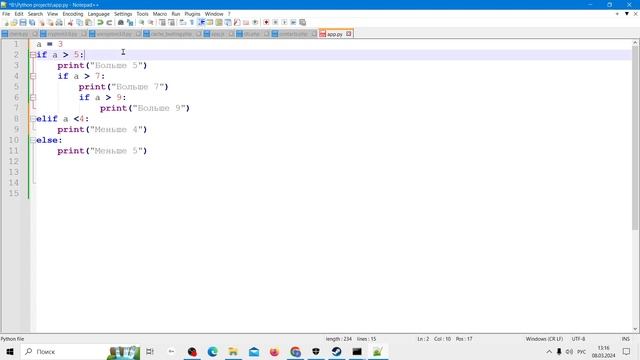The image size is (640, 360).
Task: Click the INS indicator in the status bar
Action: point(625,339)
